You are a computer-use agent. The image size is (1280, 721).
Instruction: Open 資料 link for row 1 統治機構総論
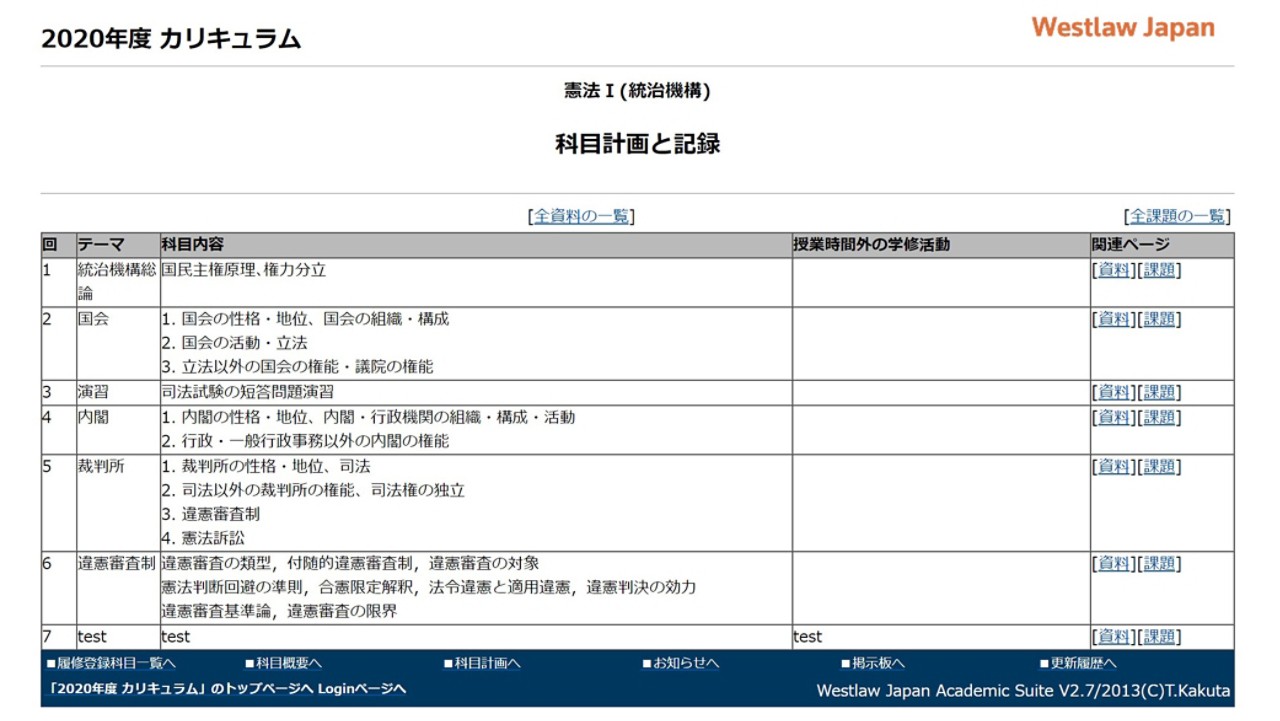(1113, 268)
